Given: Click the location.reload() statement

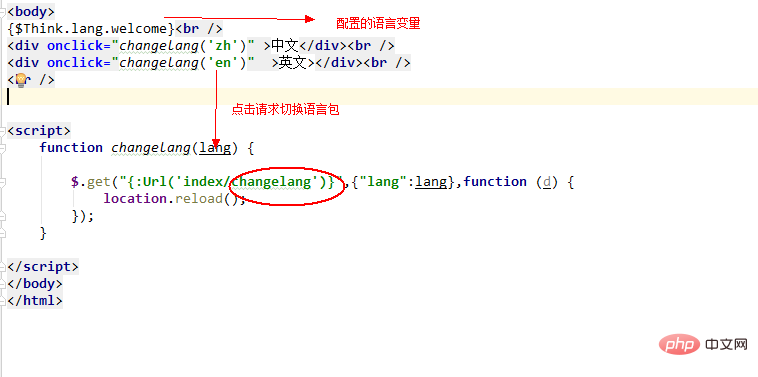Looking at the screenshot, I should tap(175, 199).
